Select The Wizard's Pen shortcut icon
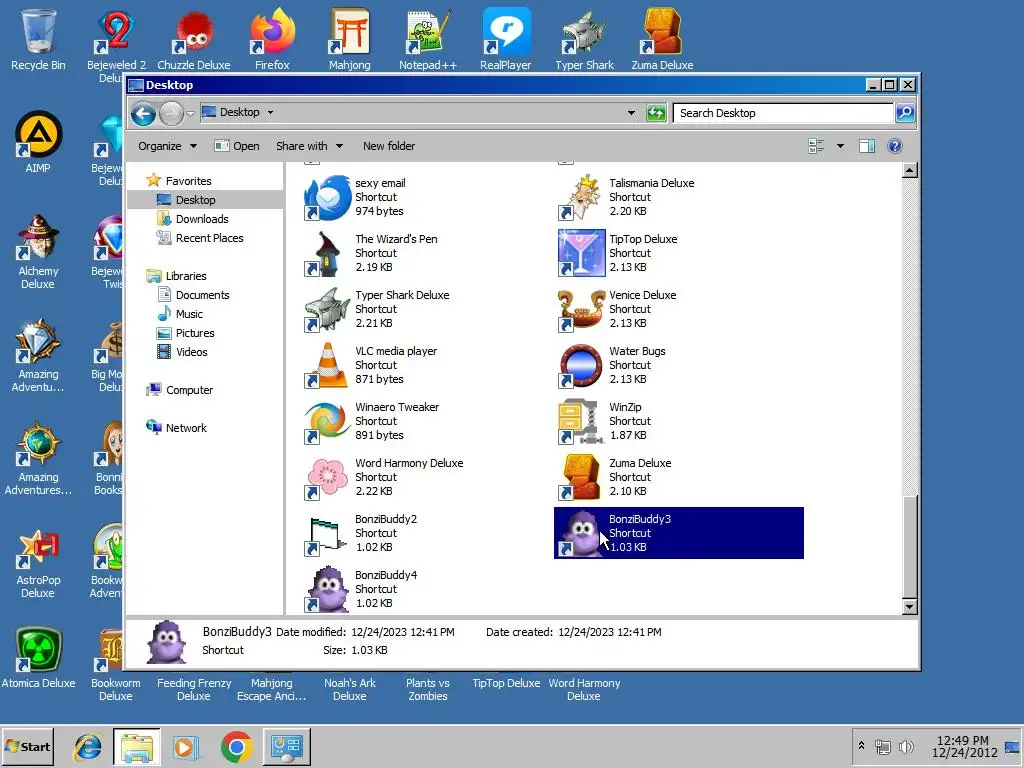 coord(328,253)
